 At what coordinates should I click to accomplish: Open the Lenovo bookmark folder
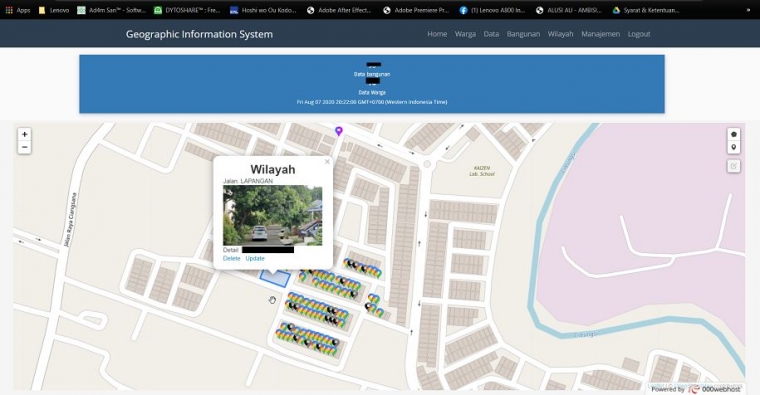[54, 10]
